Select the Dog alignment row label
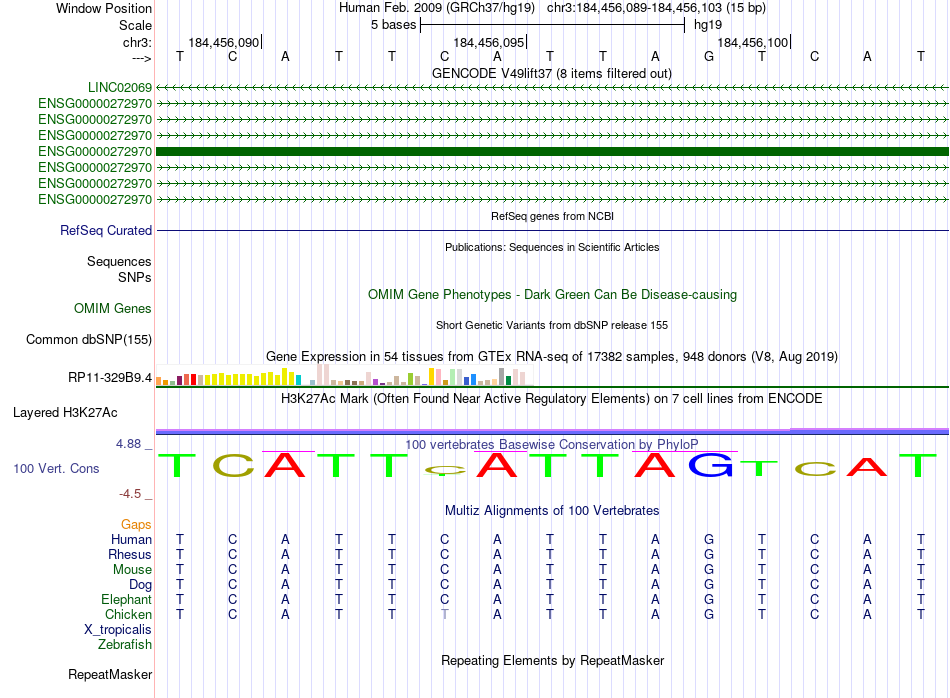Image resolution: width=950 pixels, height=698 pixels. (140, 585)
